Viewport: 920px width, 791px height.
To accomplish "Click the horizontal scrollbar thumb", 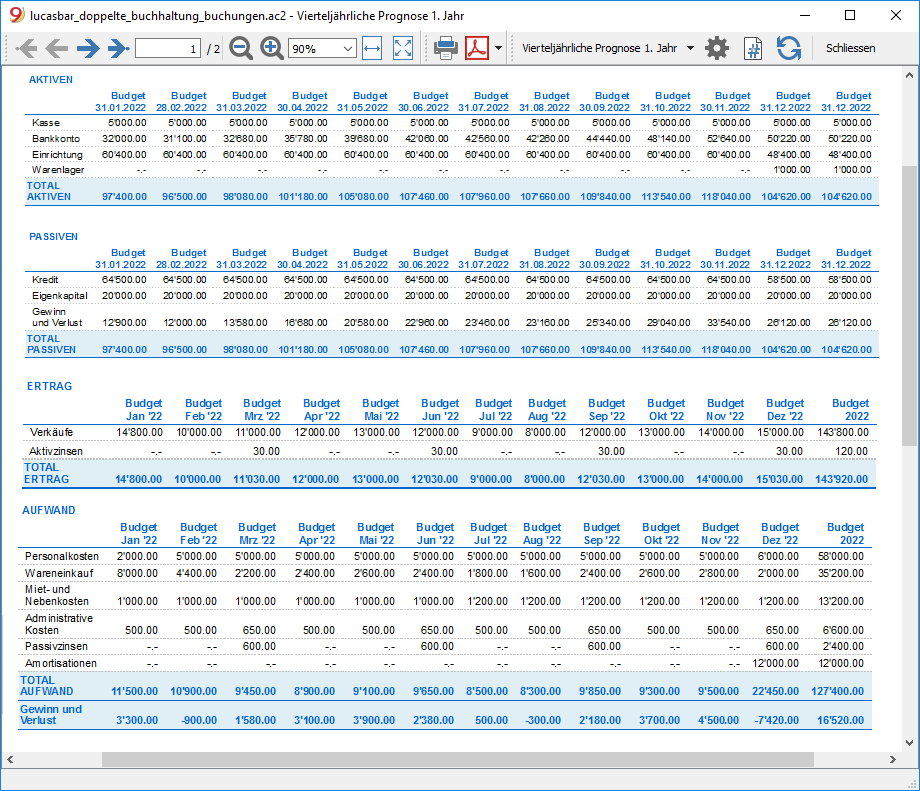I will tap(458, 759).
